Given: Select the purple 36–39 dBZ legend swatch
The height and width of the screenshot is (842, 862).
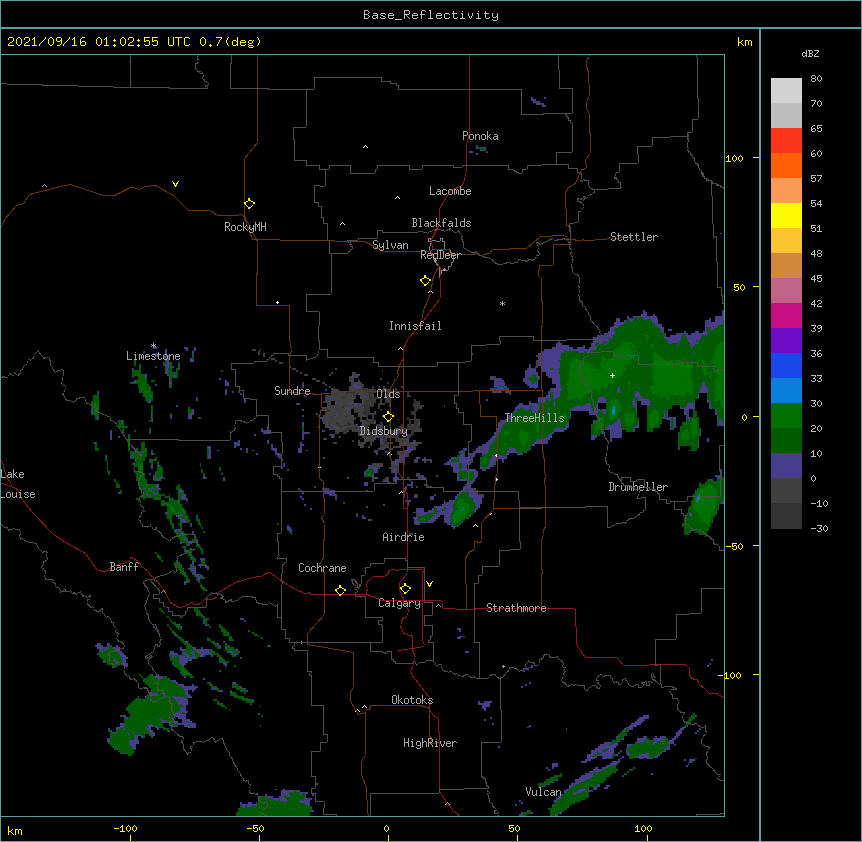Looking at the screenshot, I should coord(786,341).
